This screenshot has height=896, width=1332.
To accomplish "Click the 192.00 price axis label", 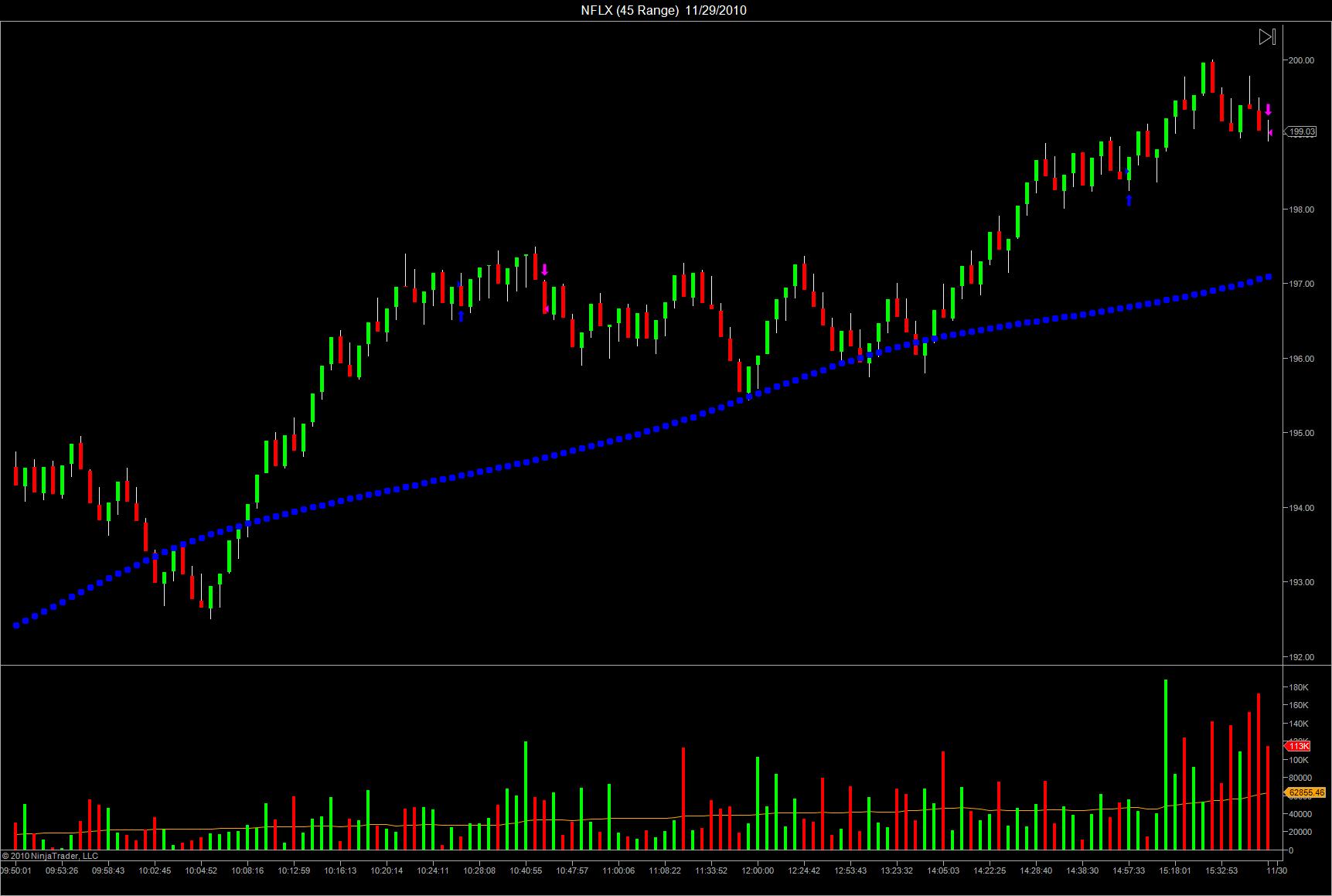I will pyautogui.click(x=1301, y=657).
